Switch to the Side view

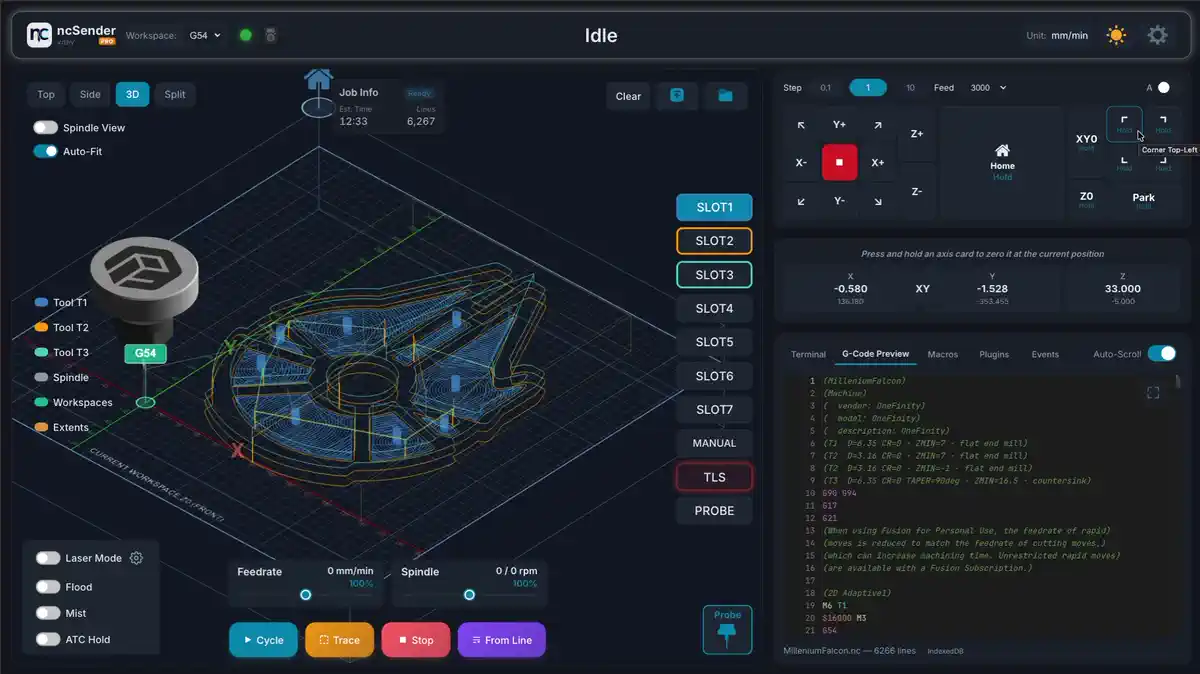coord(90,95)
